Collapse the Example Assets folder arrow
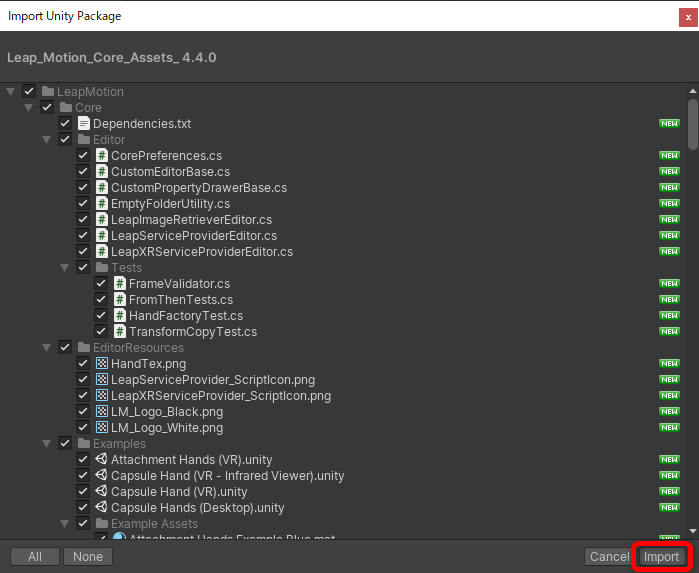Viewport: 699px width, 573px height. [x=65, y=524]
